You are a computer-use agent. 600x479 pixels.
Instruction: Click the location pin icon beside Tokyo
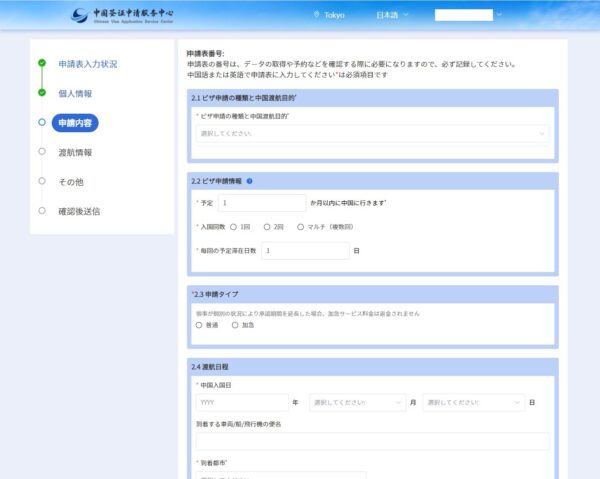317,15
